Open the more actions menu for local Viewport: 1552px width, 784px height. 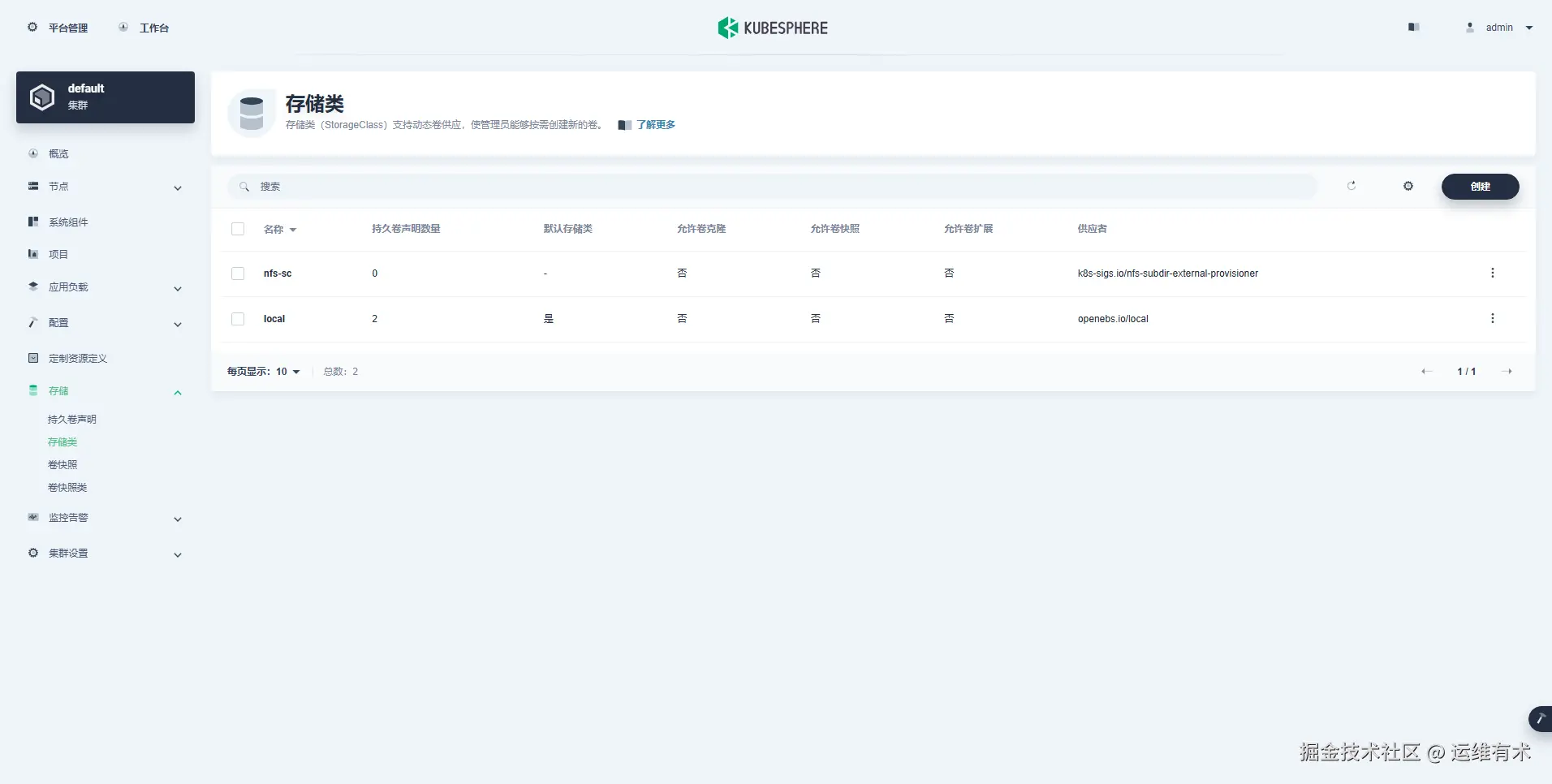click(1493, 318)
